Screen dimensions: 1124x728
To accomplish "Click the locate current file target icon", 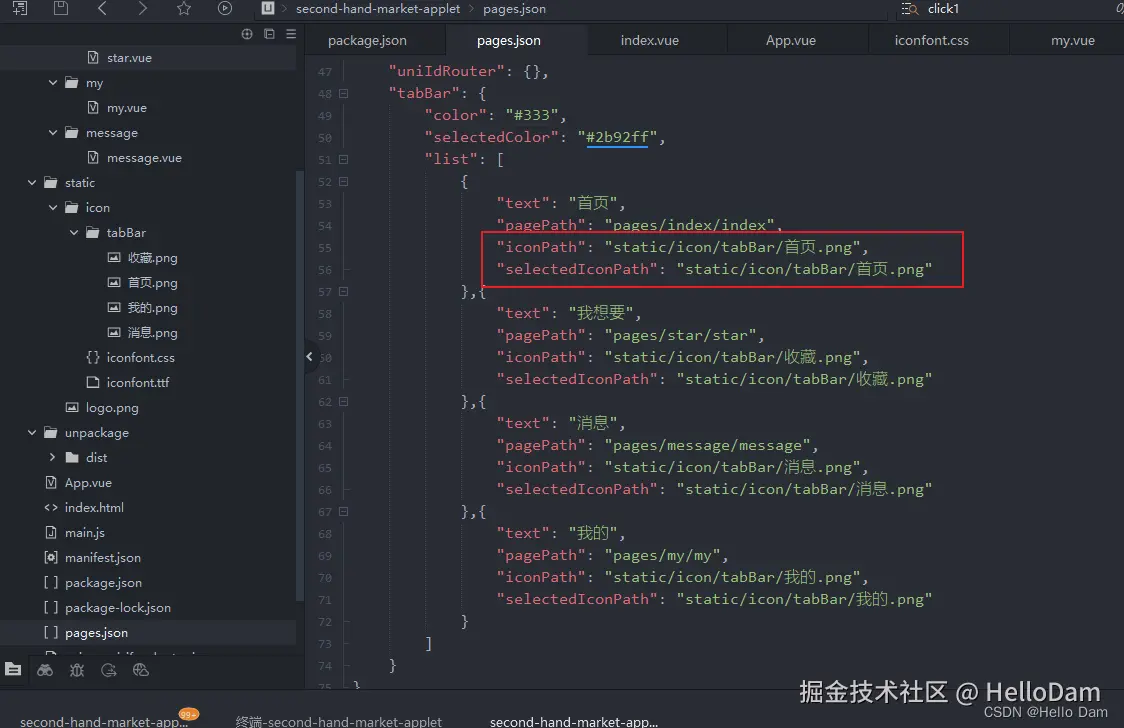I will 247,34.
